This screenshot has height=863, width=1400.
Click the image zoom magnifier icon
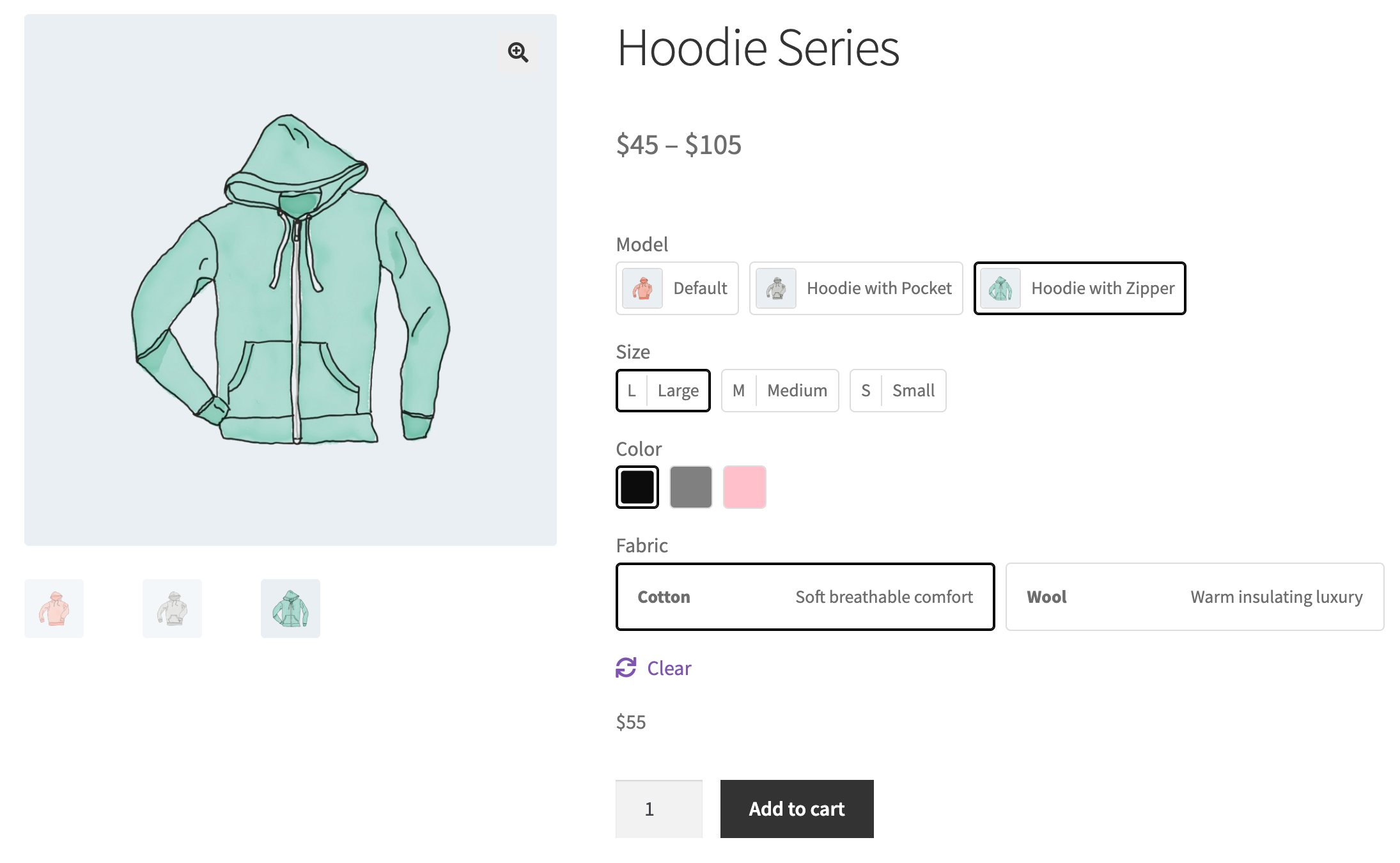click(x=518, y=52)
